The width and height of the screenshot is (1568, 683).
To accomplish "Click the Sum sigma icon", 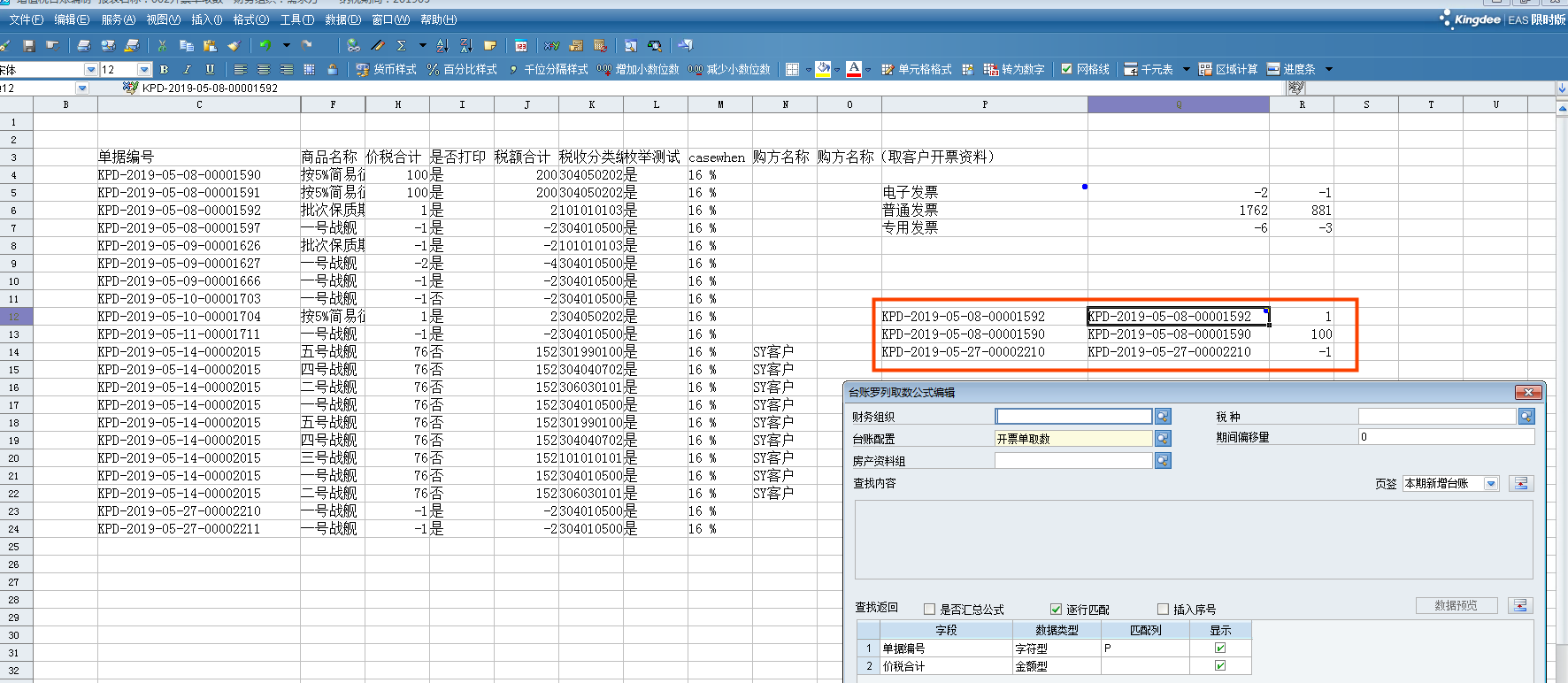I will (x=402, y=45).
